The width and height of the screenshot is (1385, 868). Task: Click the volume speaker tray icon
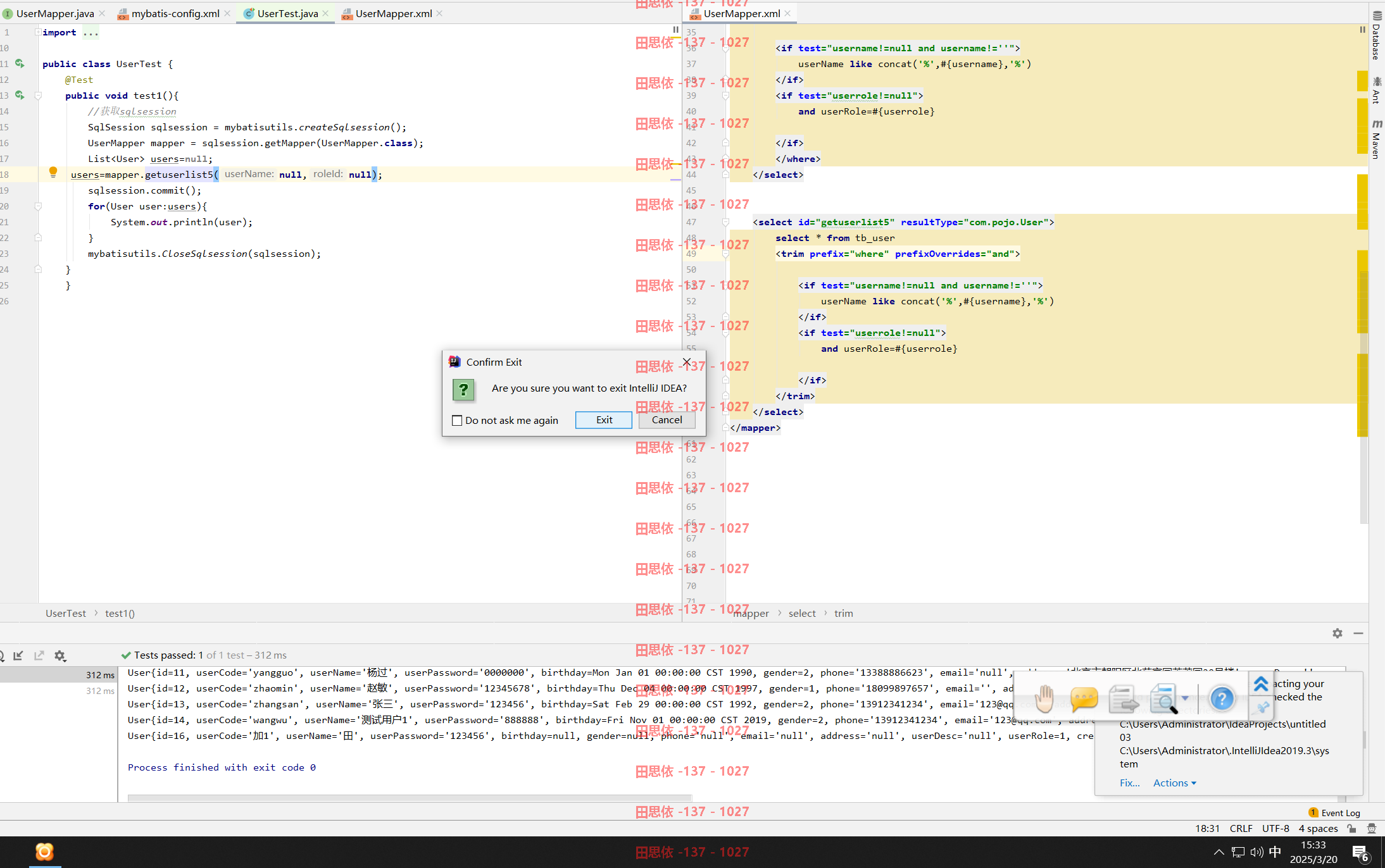click(1257, 852)
